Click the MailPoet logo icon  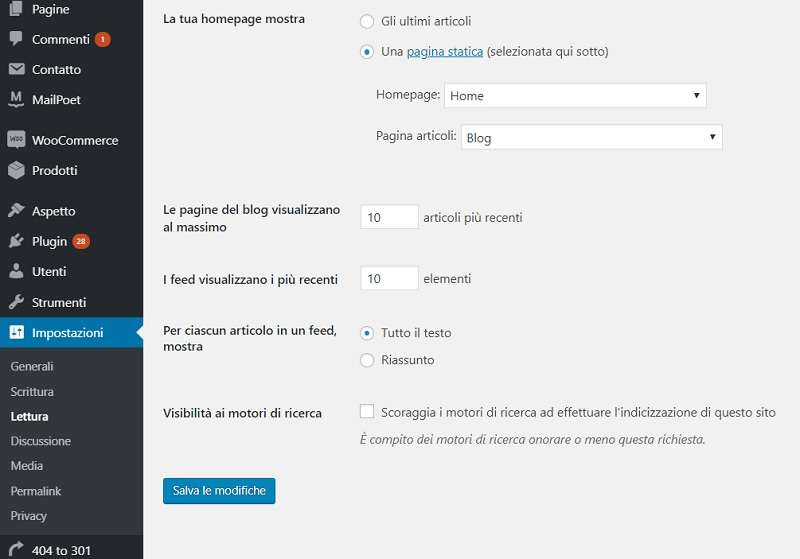(x=15, y=100)
